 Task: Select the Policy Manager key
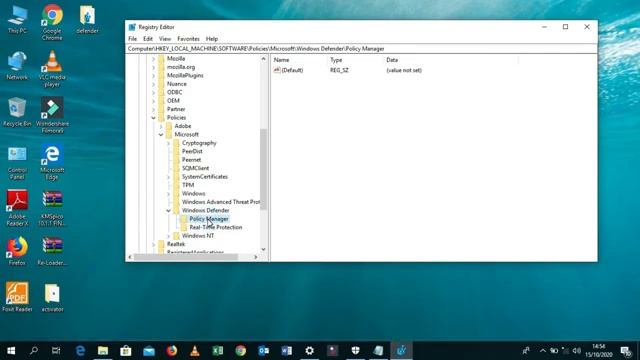pyautogui.click(x=209, y=219)
